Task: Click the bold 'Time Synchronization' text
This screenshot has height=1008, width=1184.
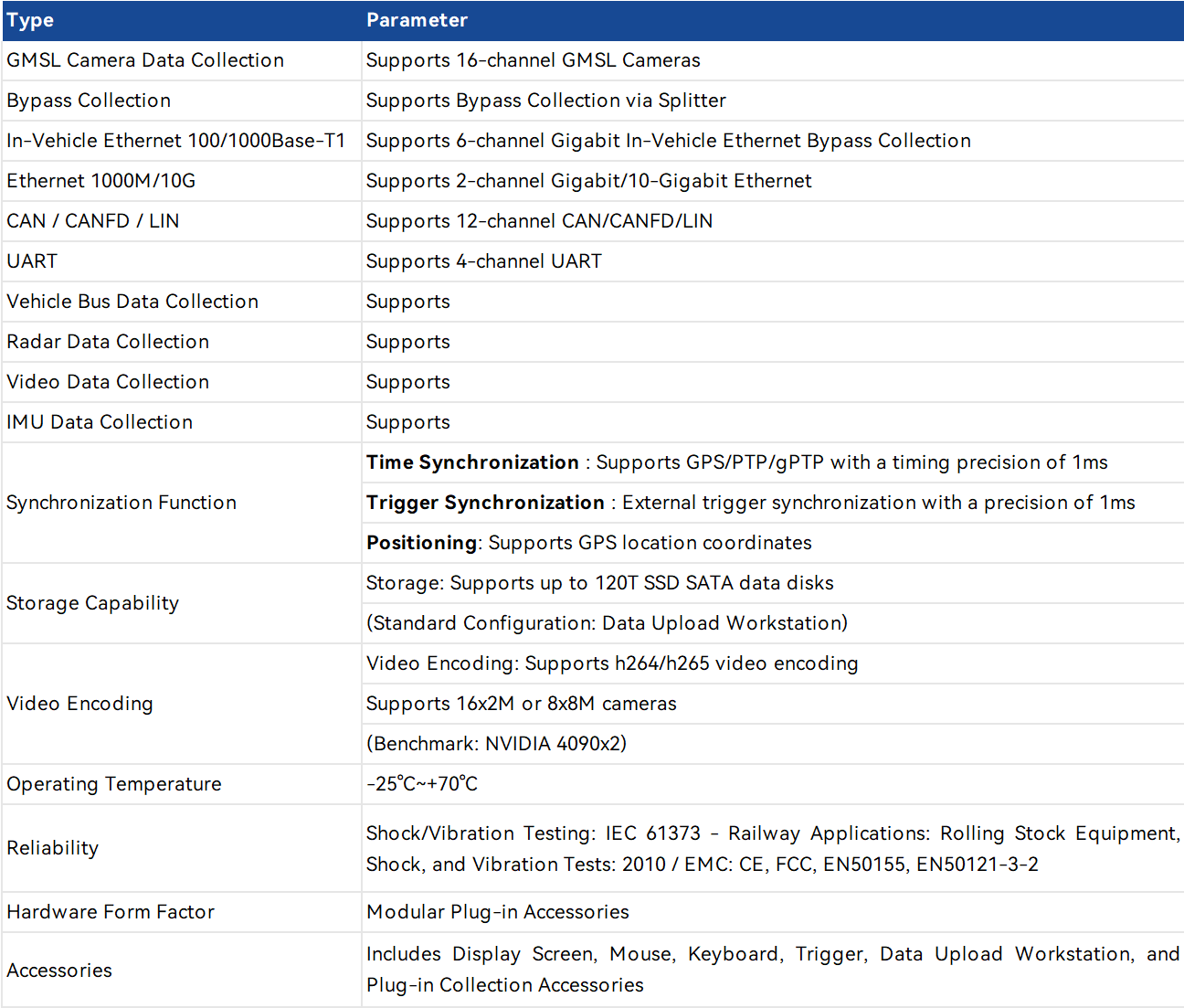Action: [x=472, y=462]
